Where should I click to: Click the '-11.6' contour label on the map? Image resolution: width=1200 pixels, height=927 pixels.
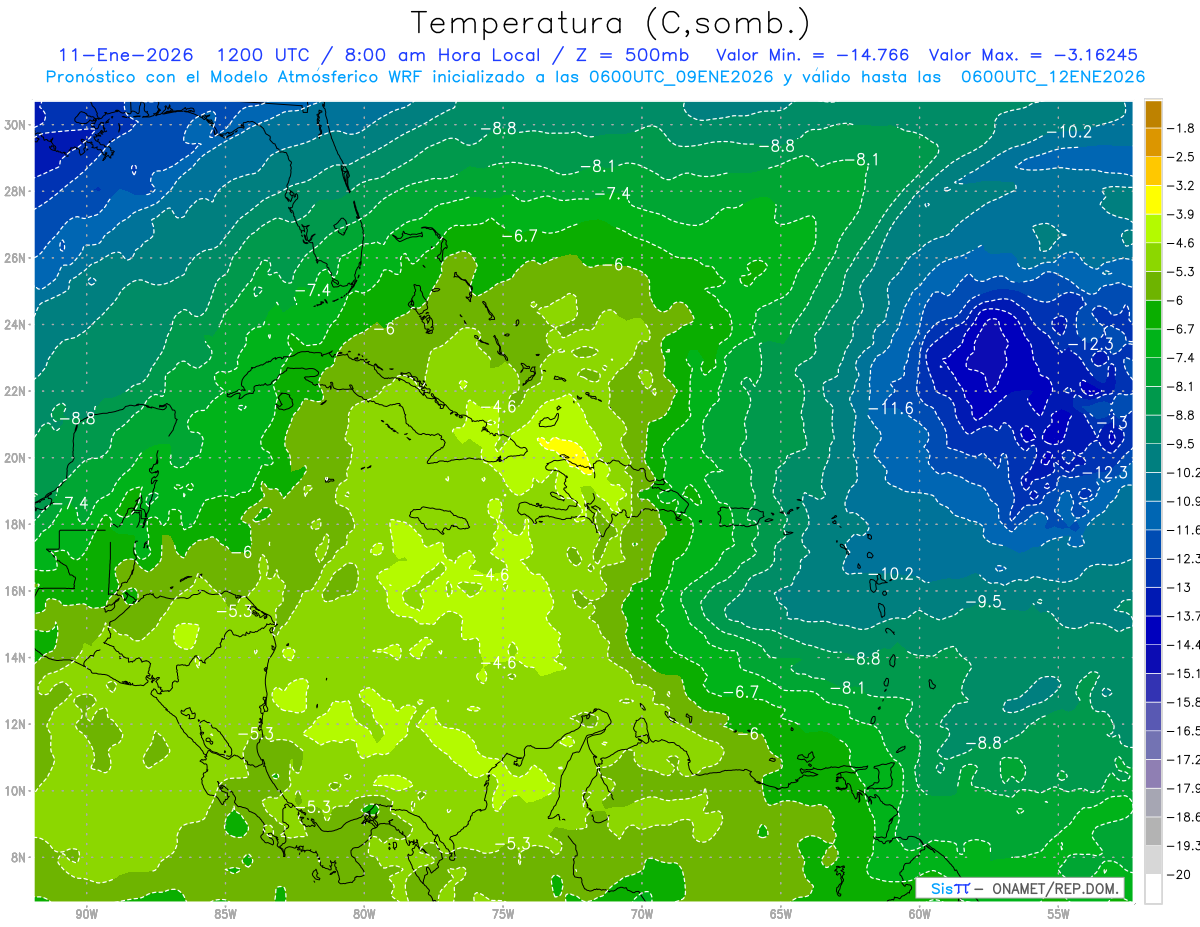click(890, 408)
